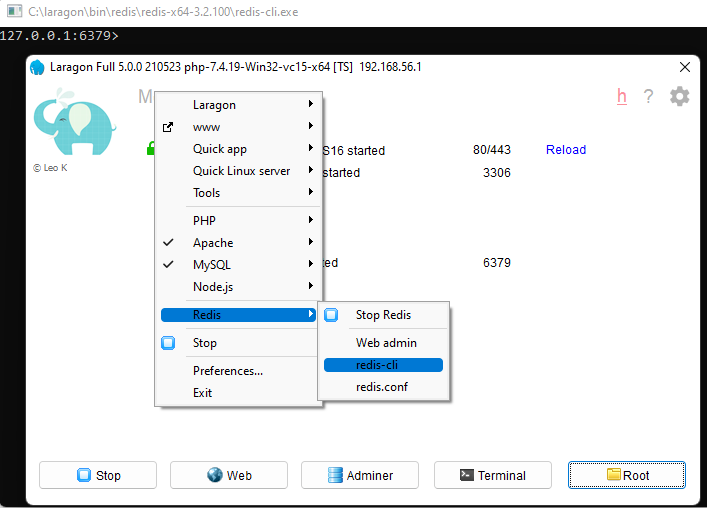Click the Reload link
Screen dimensions: 707x508
click(x=566, y=150)
